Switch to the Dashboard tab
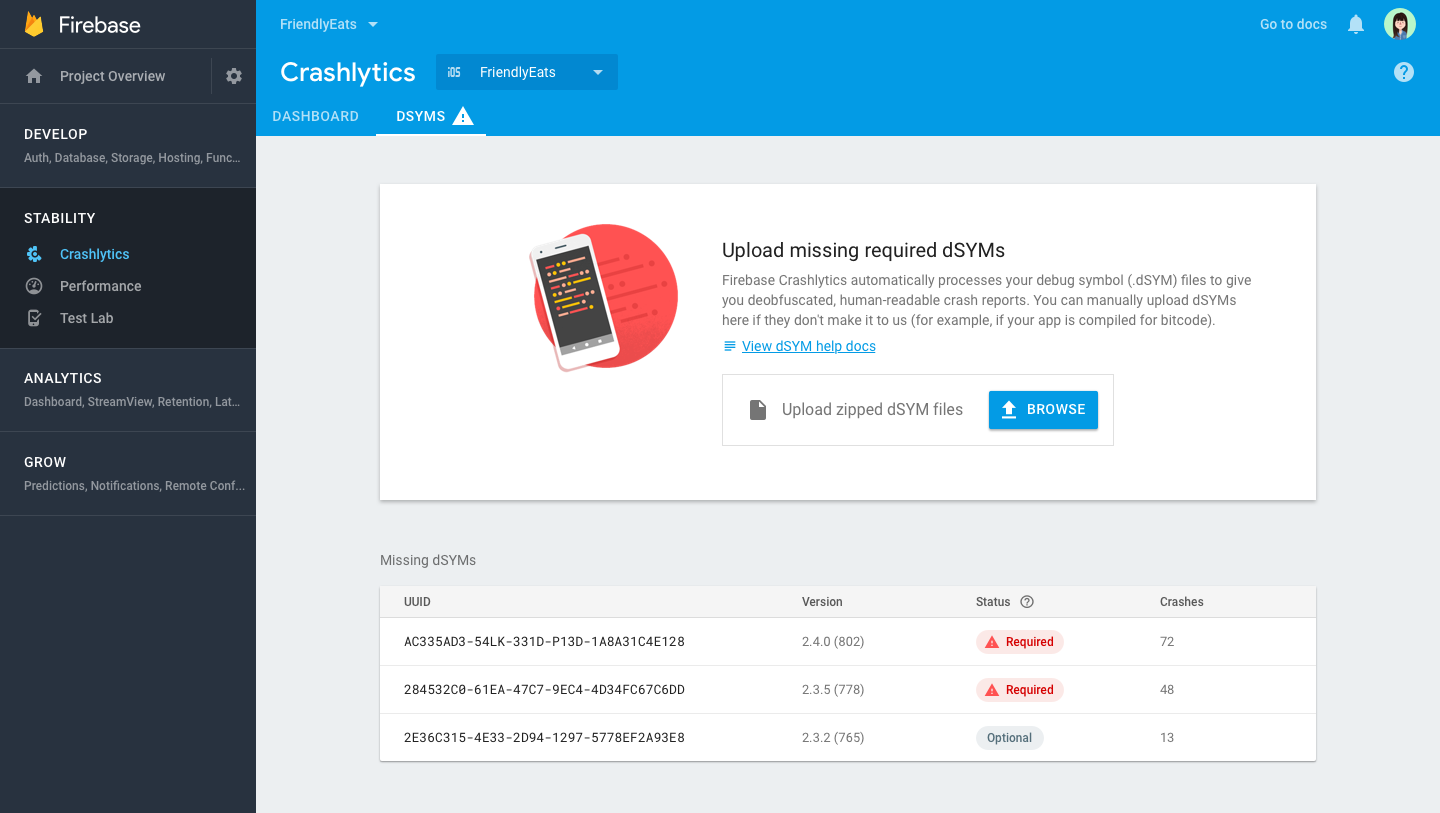Screen dimensions: 1440x813 pos(315,116)
